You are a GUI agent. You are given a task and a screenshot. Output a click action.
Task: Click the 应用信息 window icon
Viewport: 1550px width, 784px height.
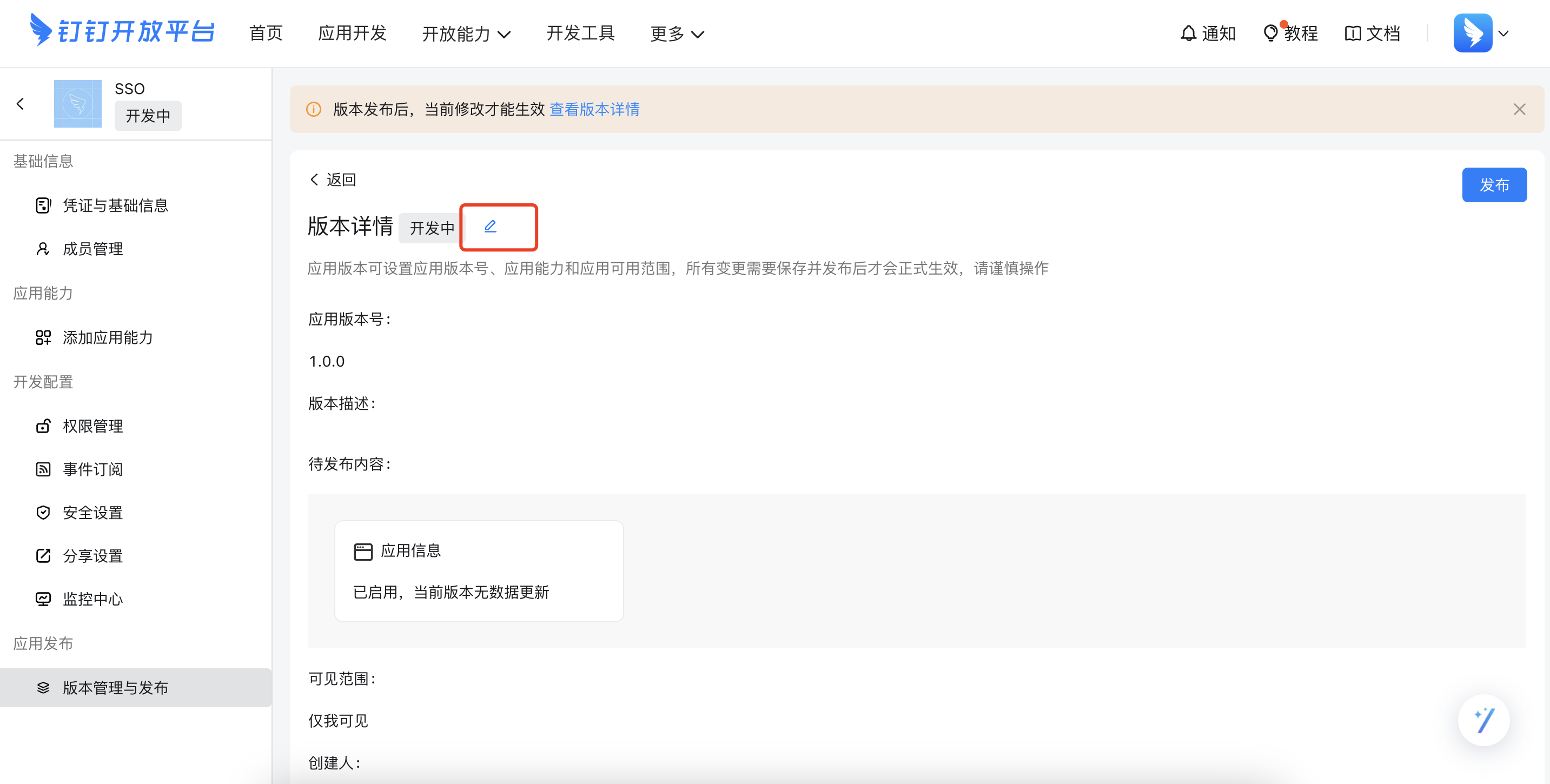pyautogui.click(x=363, y=552)
